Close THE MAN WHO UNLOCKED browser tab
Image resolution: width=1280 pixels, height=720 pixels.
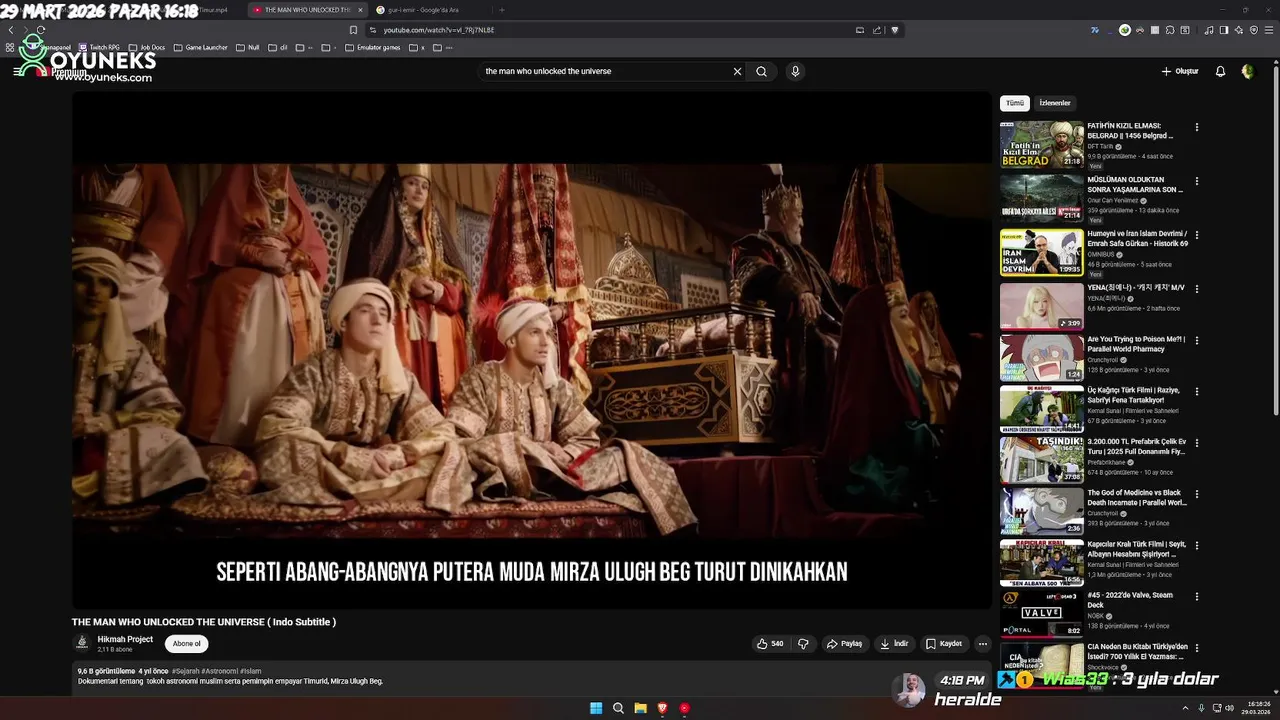pos(360,10)
